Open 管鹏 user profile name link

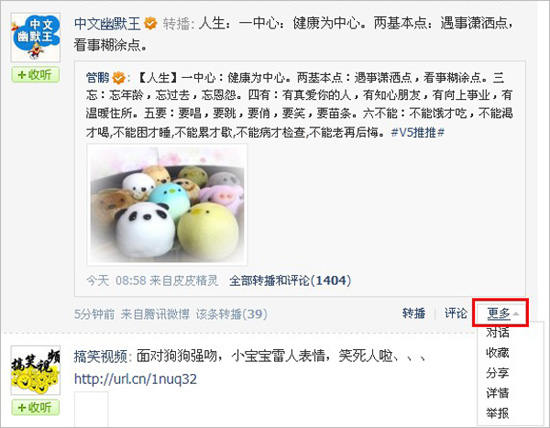coord(98,78)
